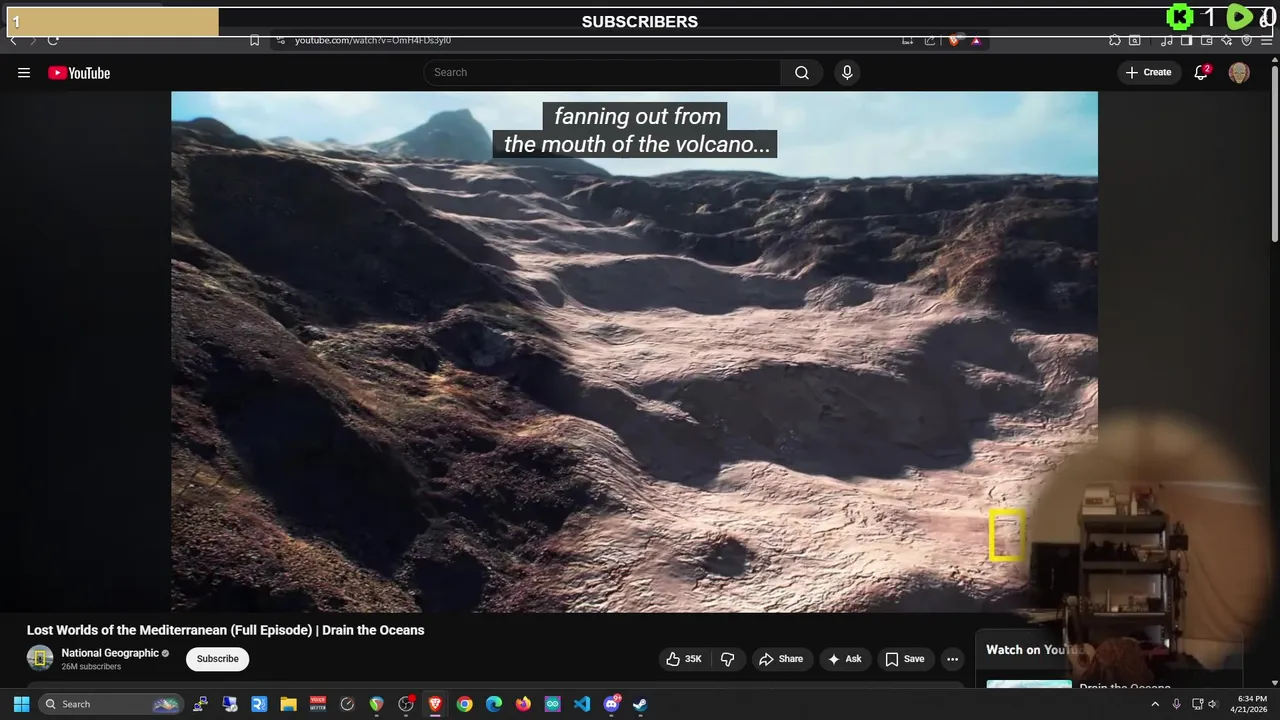Screen dimensions: 1280x720
Task: Open the Brave VPN shield icon
Action: [x=1246, y=41]
